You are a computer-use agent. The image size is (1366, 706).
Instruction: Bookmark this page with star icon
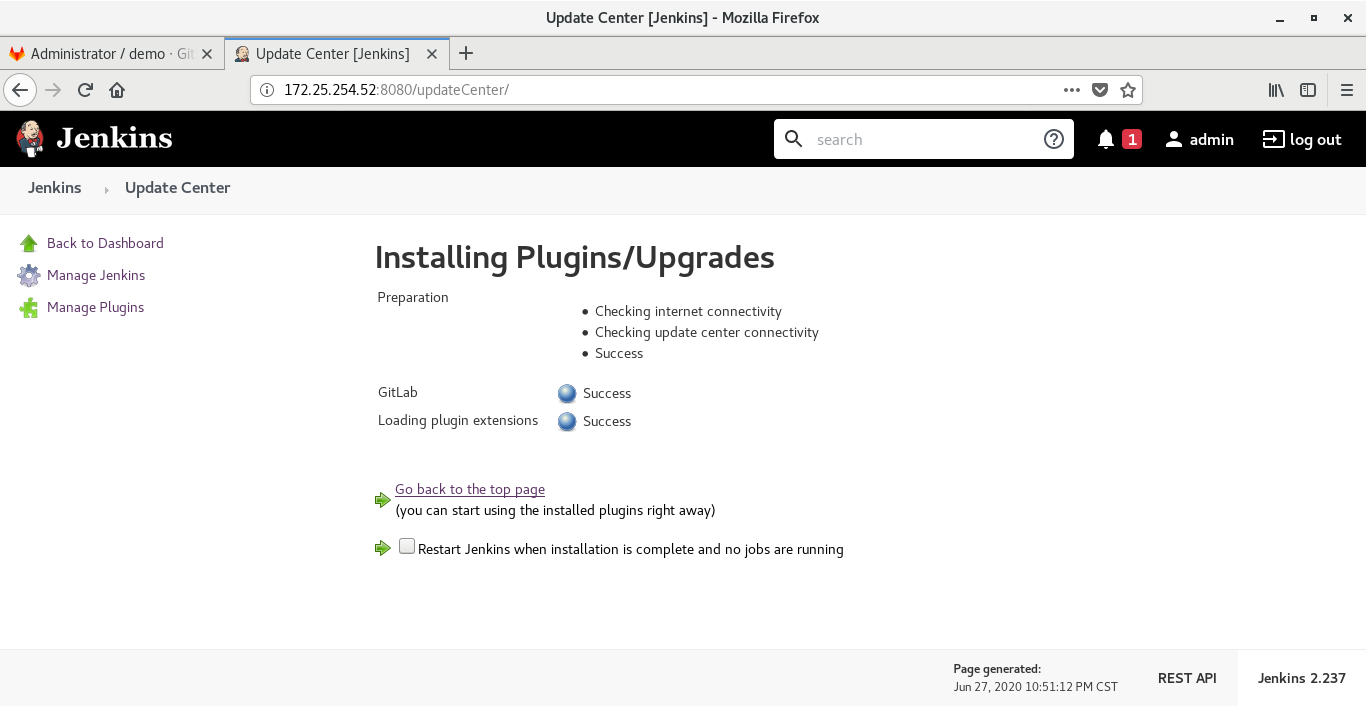point(1128,90)
